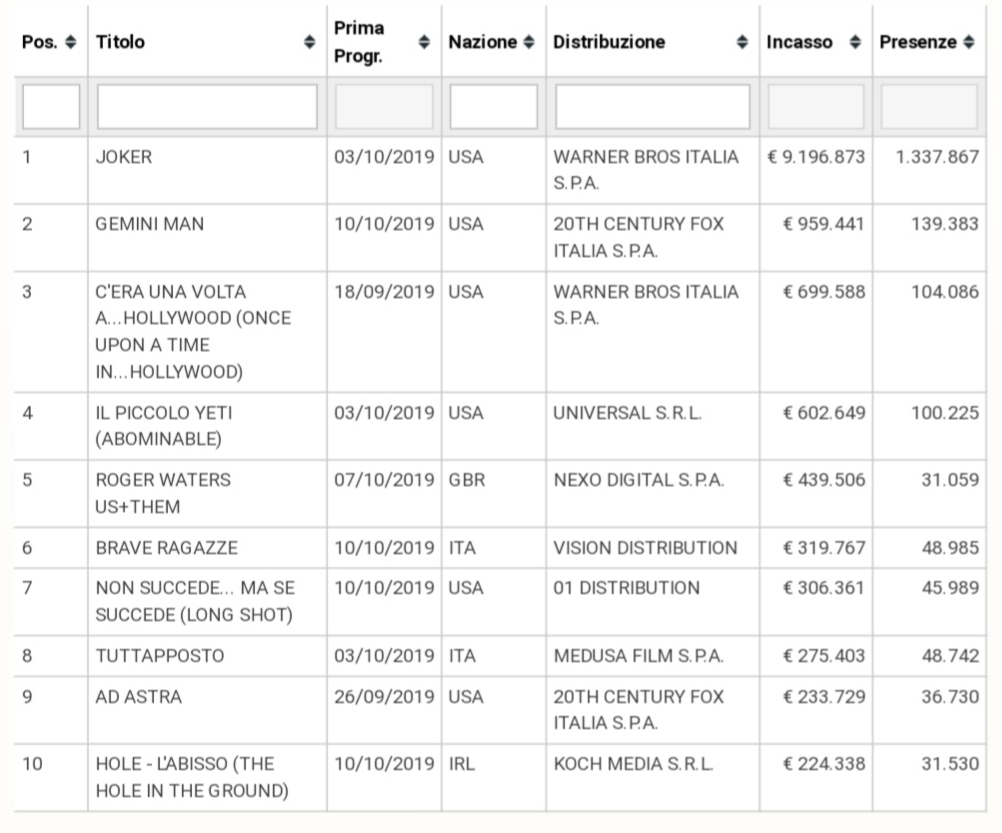Click the JOKER title cell

[x=124, y=158]
